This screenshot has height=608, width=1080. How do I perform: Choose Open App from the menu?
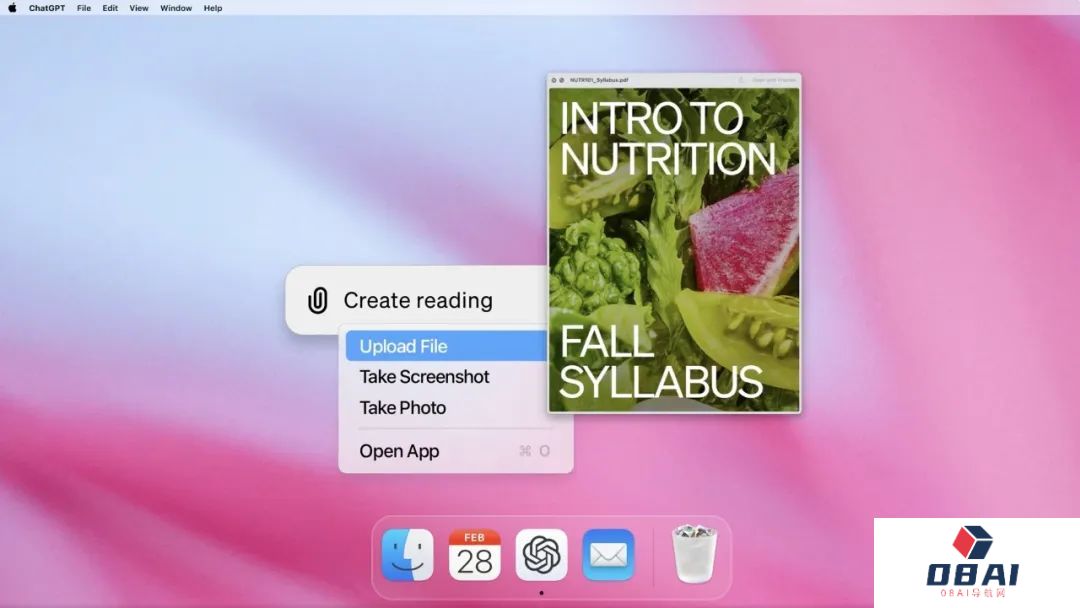point(399,451)
